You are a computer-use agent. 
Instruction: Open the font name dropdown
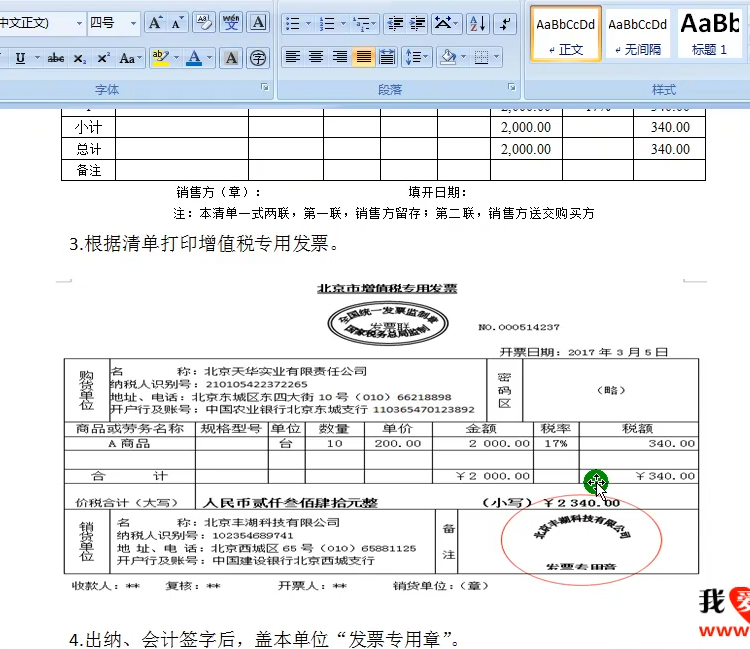[79, 23]
